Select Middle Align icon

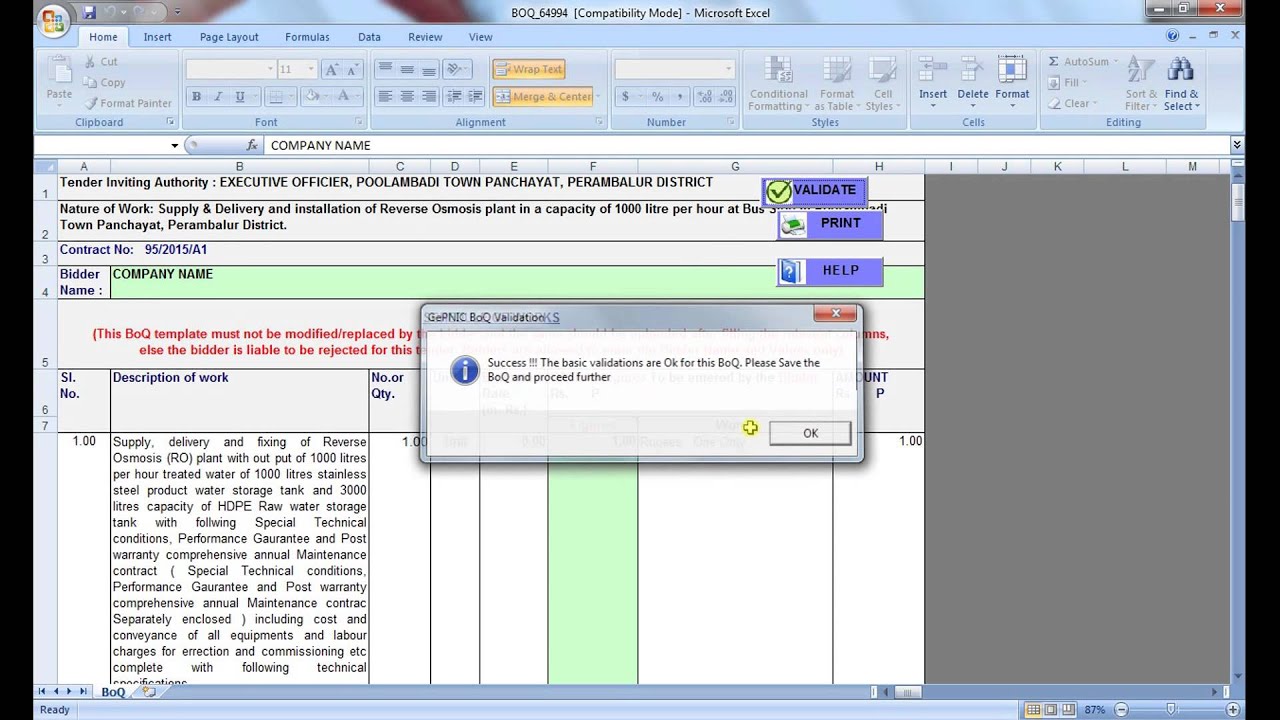tap(407, 69)
